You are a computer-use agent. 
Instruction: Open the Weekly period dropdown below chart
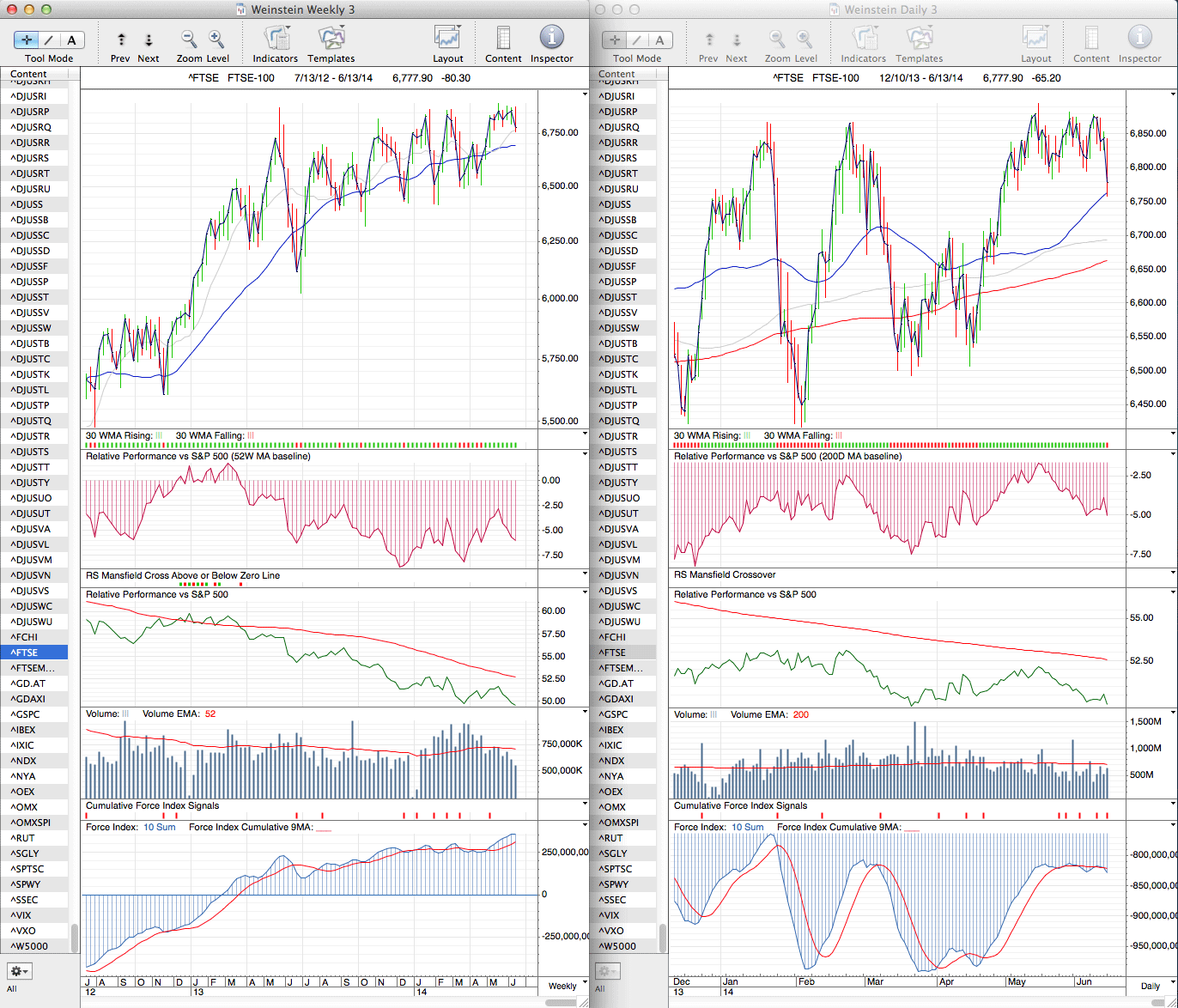[562, 986]
